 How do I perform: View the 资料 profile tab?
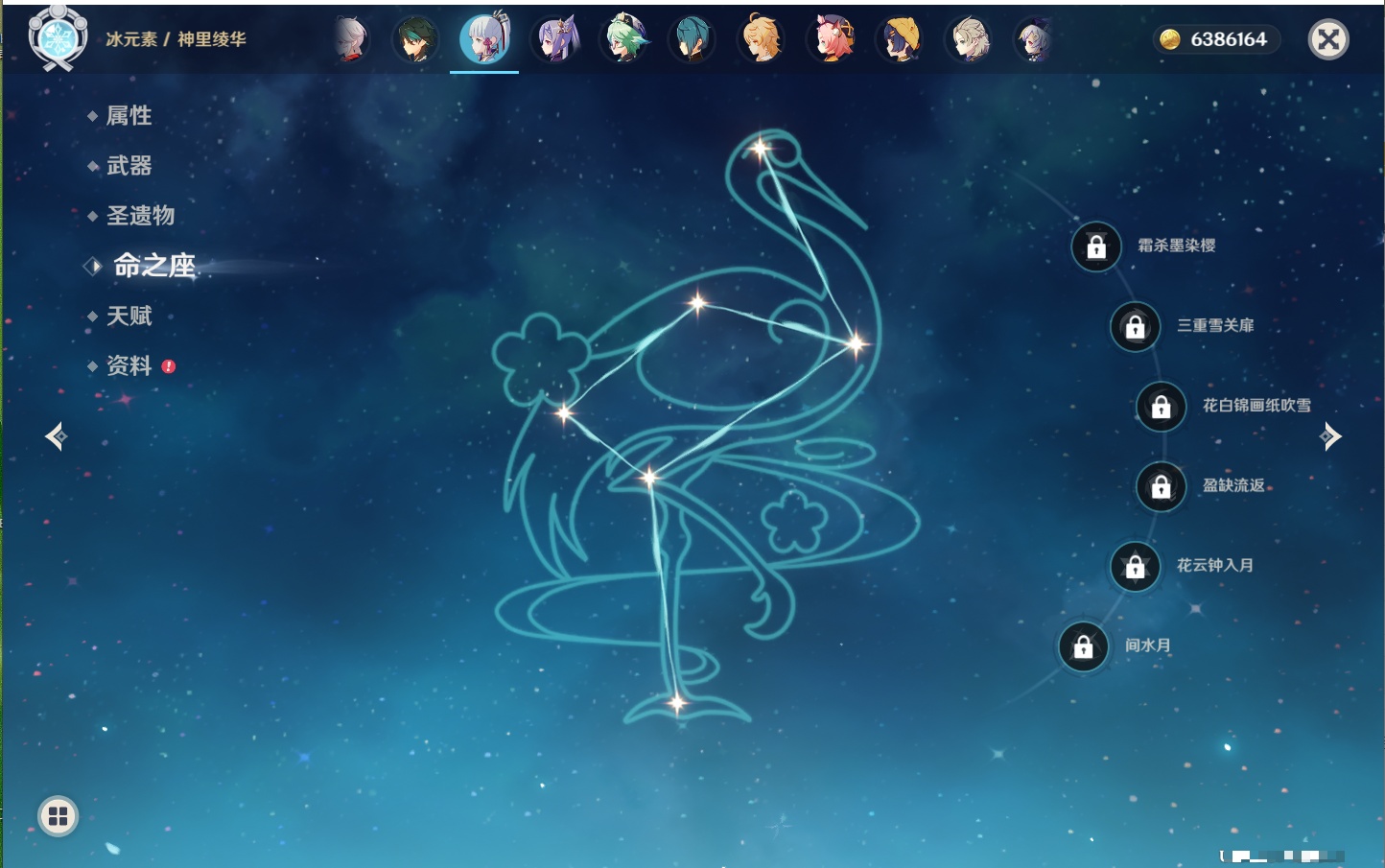click(129, 365)
